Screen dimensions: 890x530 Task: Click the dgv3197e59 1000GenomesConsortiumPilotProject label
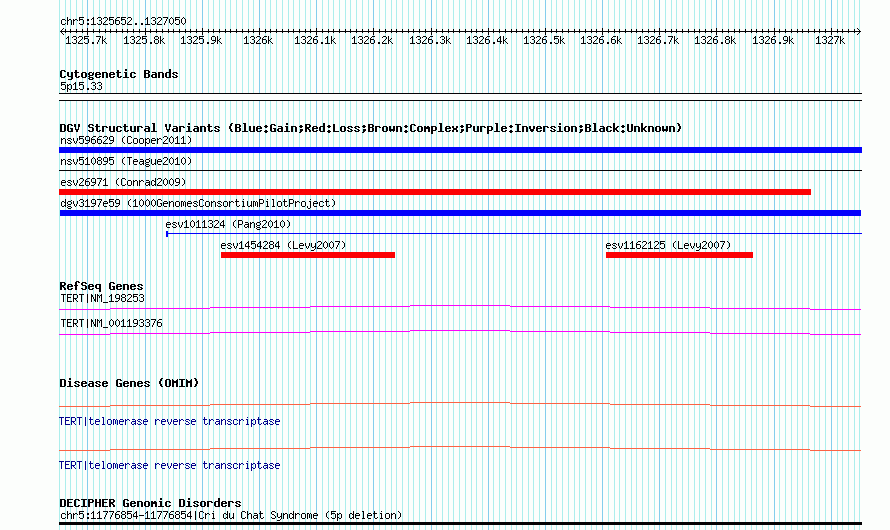(198, 203)
